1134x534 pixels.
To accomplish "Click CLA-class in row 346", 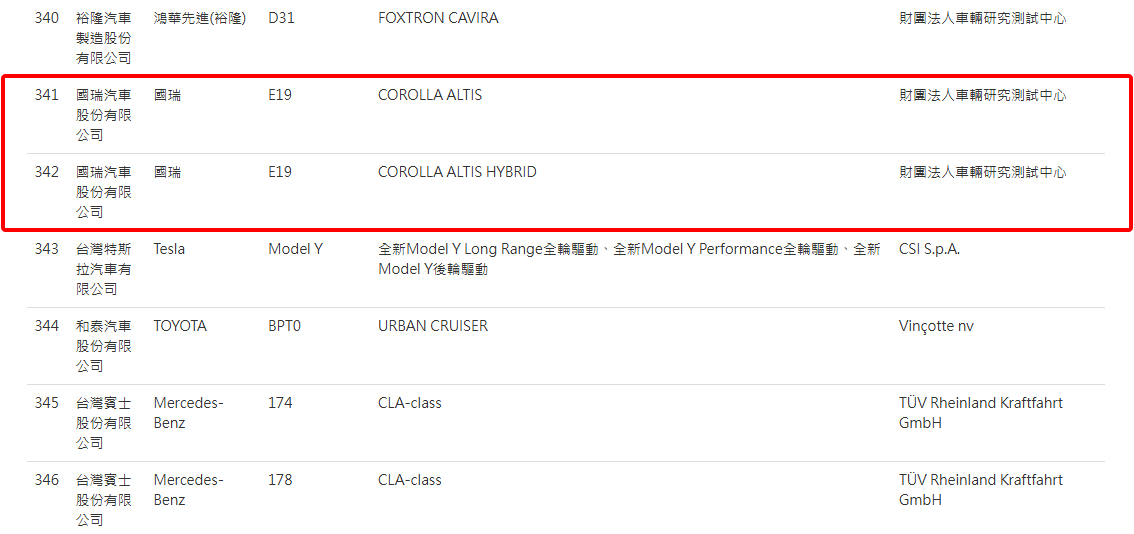I will 410,480.
